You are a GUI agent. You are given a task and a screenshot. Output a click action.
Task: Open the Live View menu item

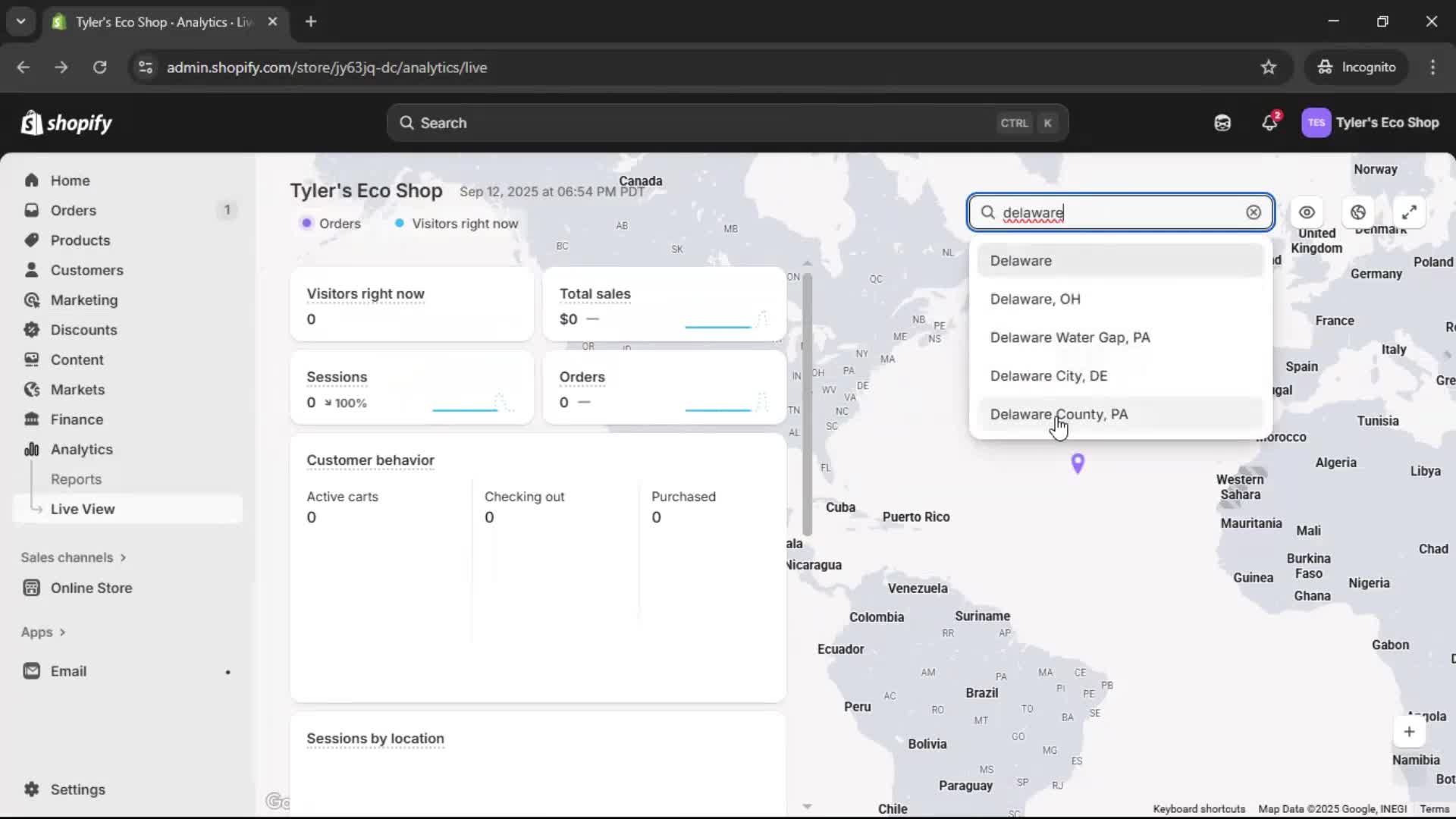83,509
